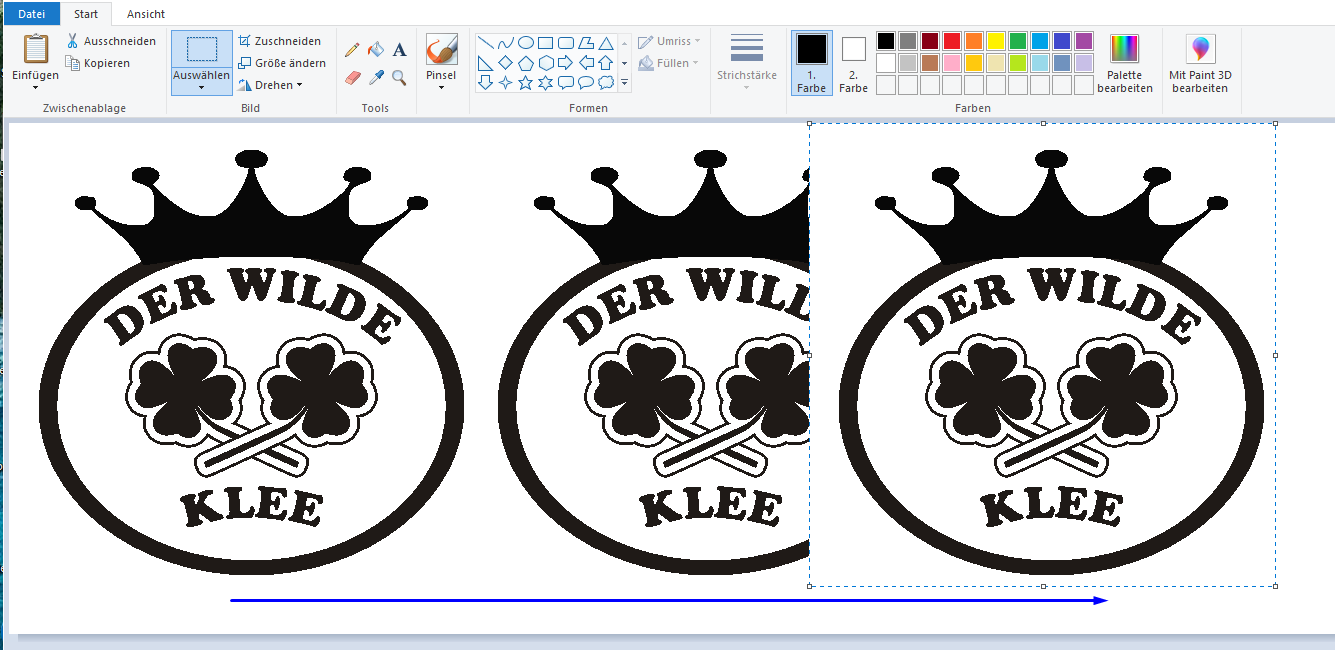The image size is (1335, 650).
Task: Select the Color picker eyedropper tool
Action: point(376,77)
